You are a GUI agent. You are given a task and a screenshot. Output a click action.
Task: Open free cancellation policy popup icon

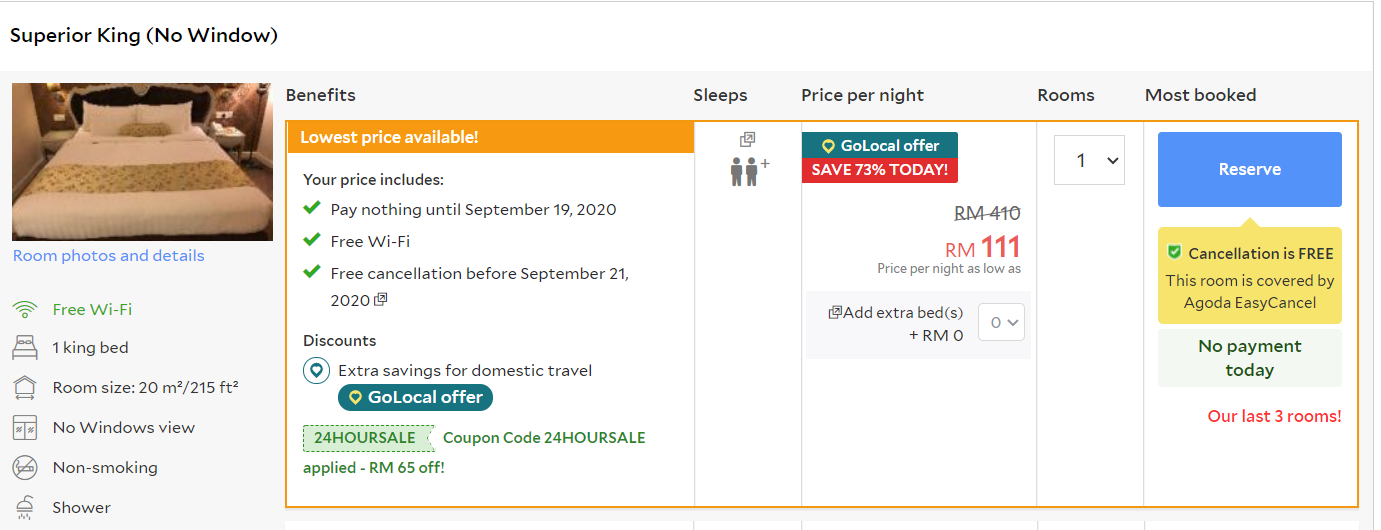[380, 300]
